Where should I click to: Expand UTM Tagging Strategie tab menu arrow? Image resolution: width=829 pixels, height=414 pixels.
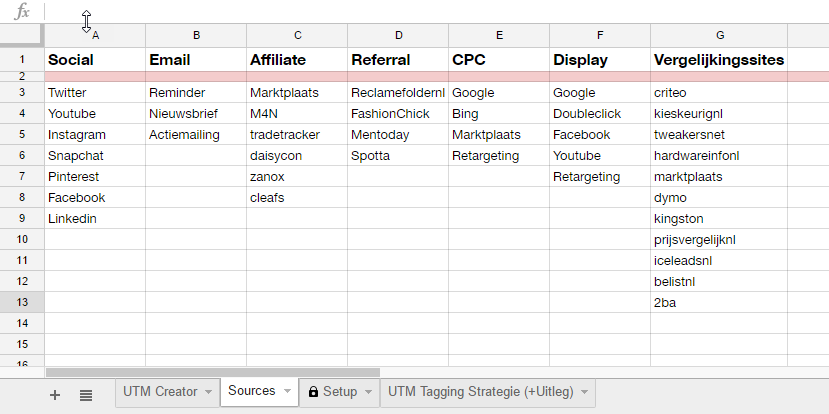click(x=584, y=392)
